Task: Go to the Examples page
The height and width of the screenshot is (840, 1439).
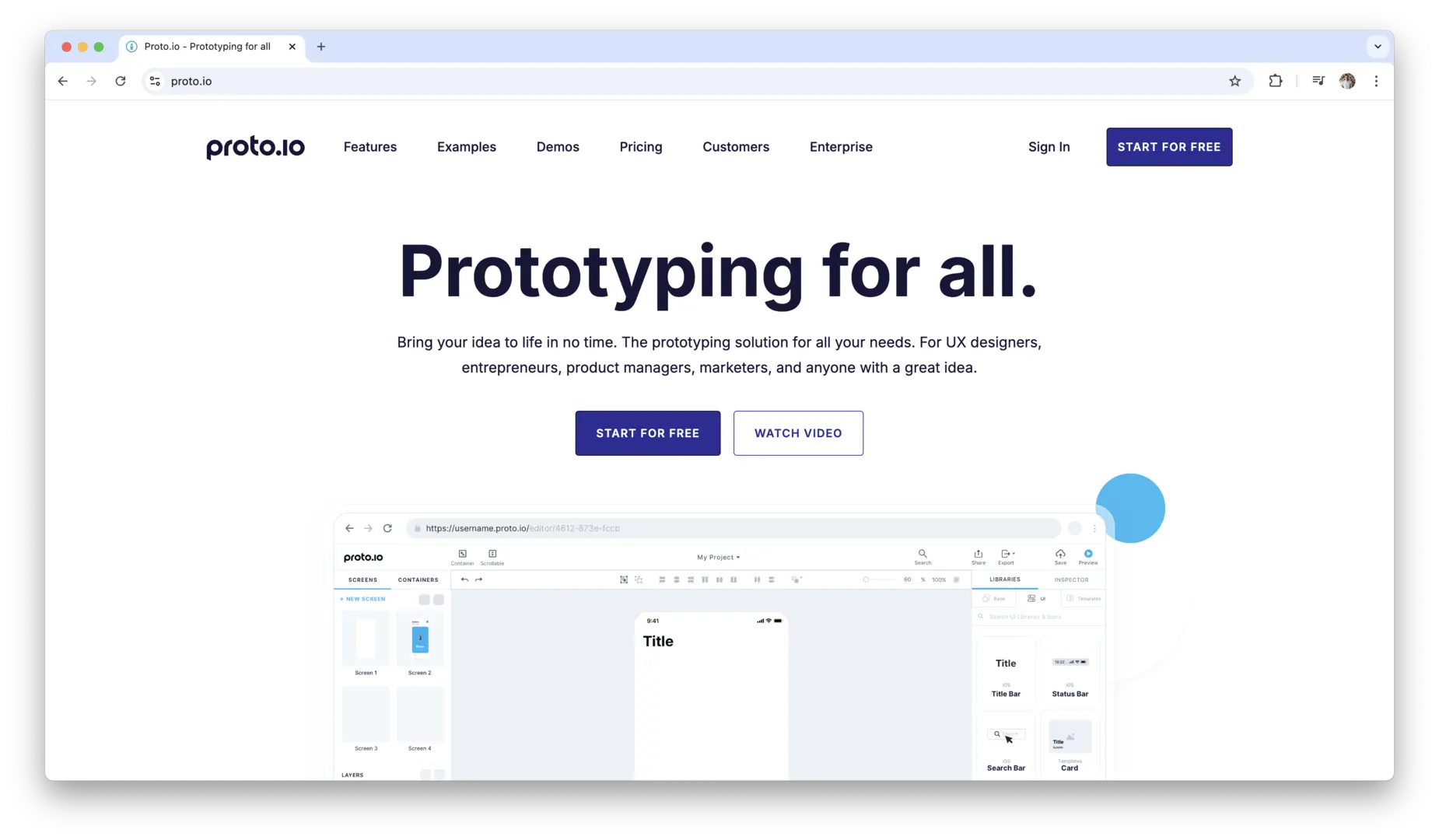Action: point(467,147)
